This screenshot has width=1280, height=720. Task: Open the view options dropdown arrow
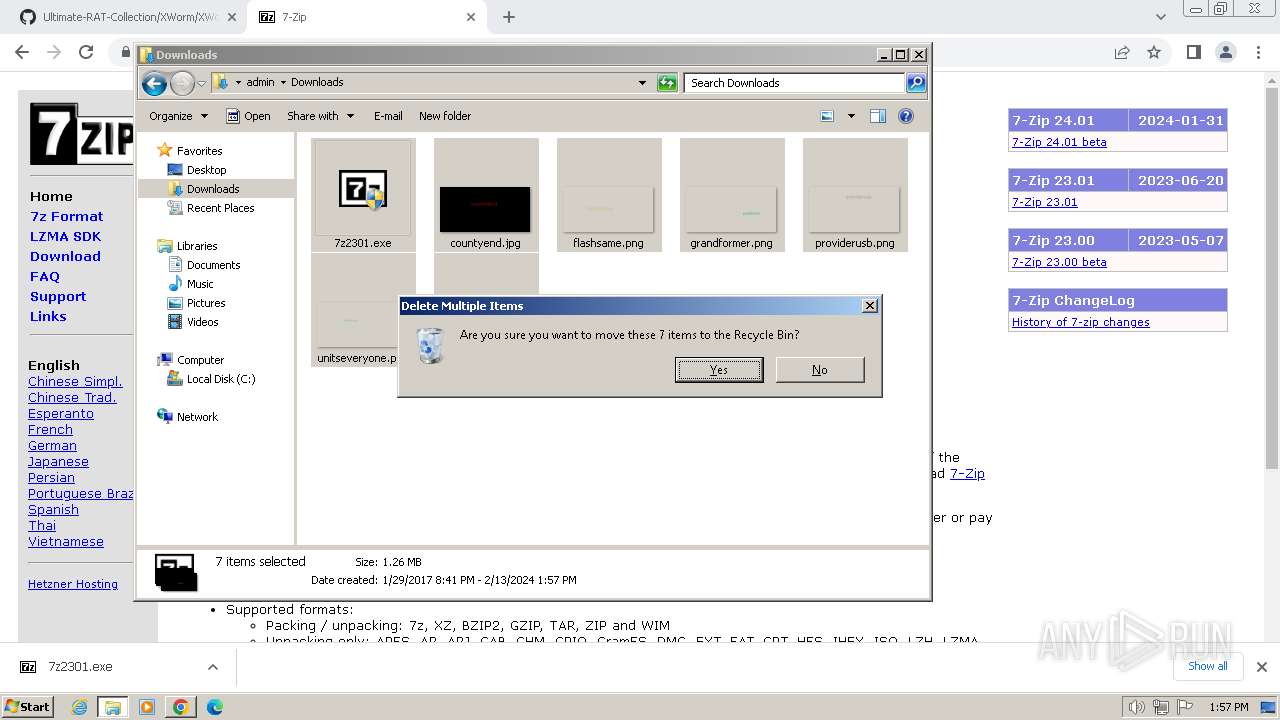[x=851, y=116]
